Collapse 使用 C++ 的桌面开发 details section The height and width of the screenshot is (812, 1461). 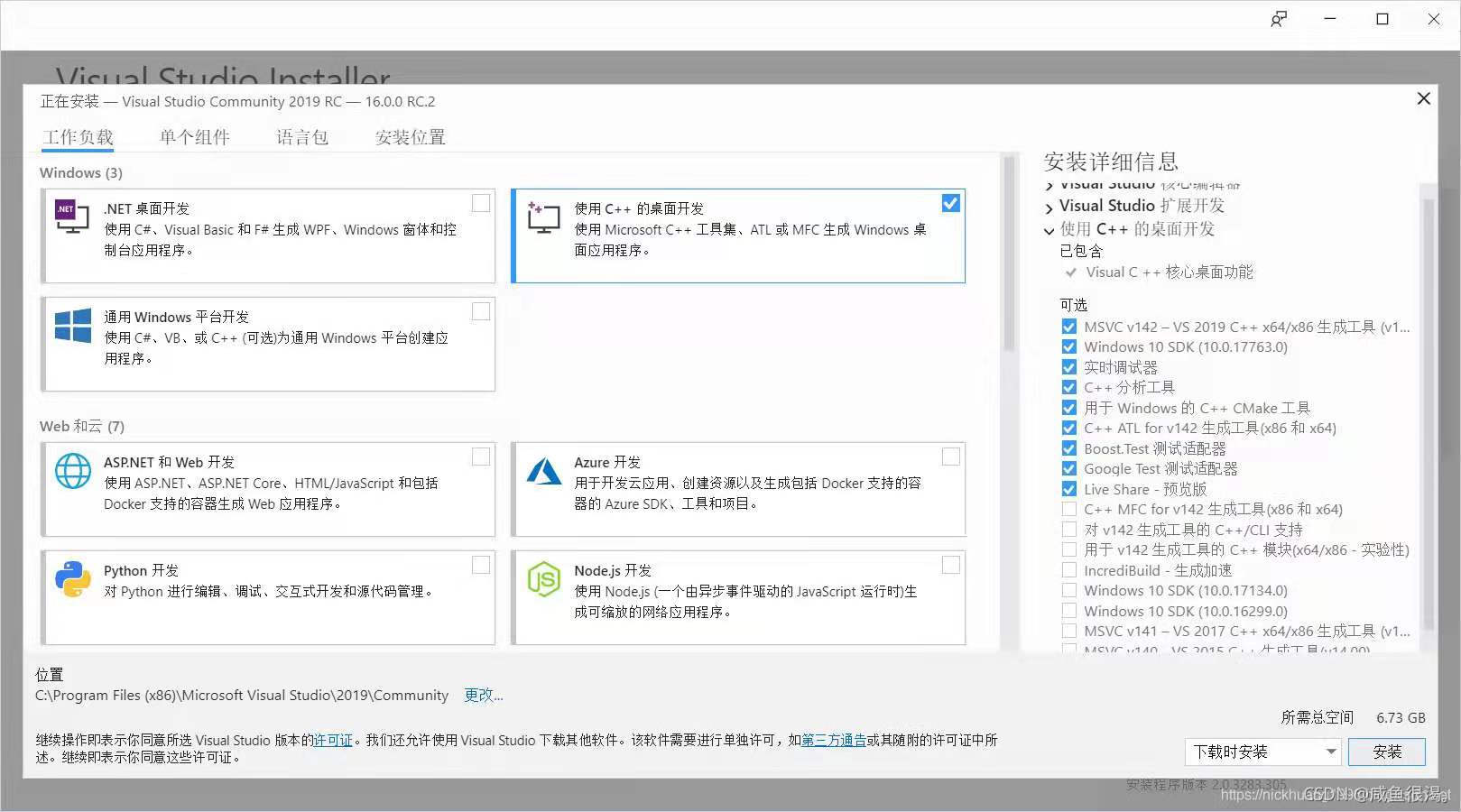1049,230
